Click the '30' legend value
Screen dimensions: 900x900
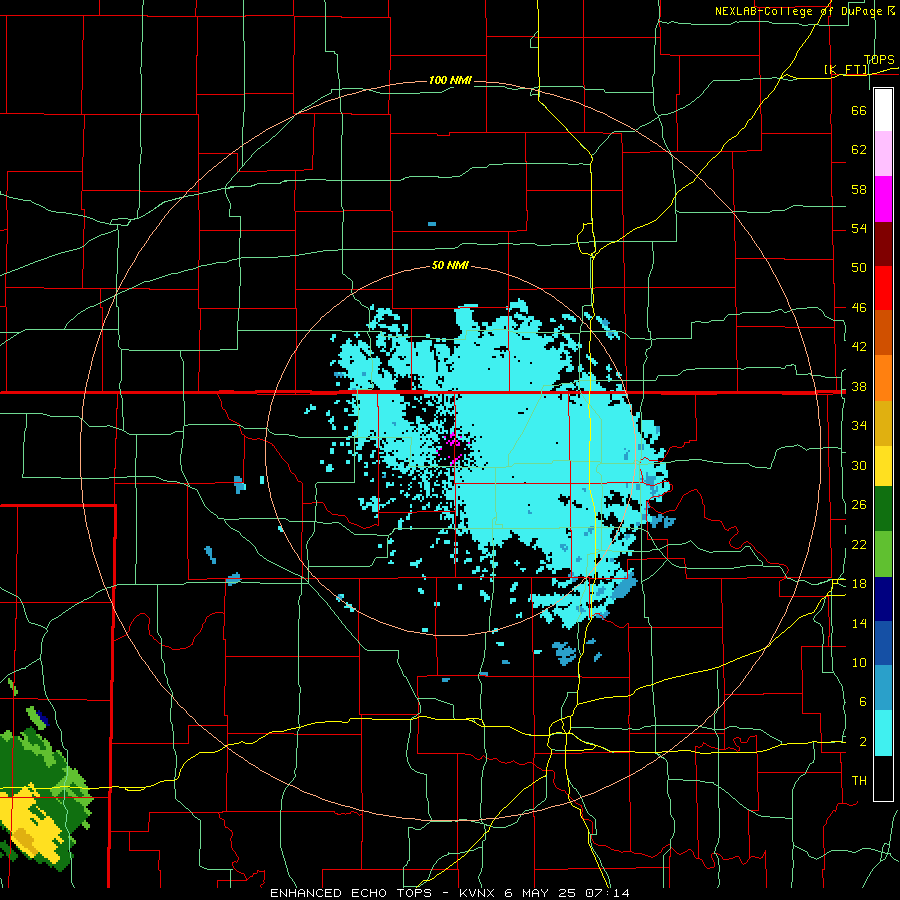tap(859, 465)
